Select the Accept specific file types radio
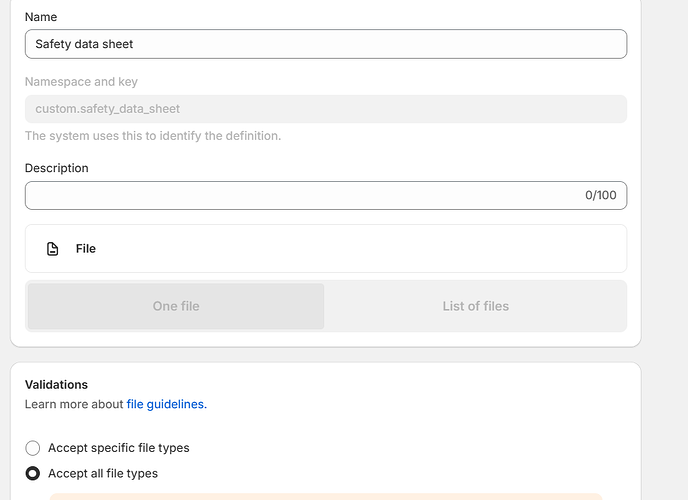 33,448
